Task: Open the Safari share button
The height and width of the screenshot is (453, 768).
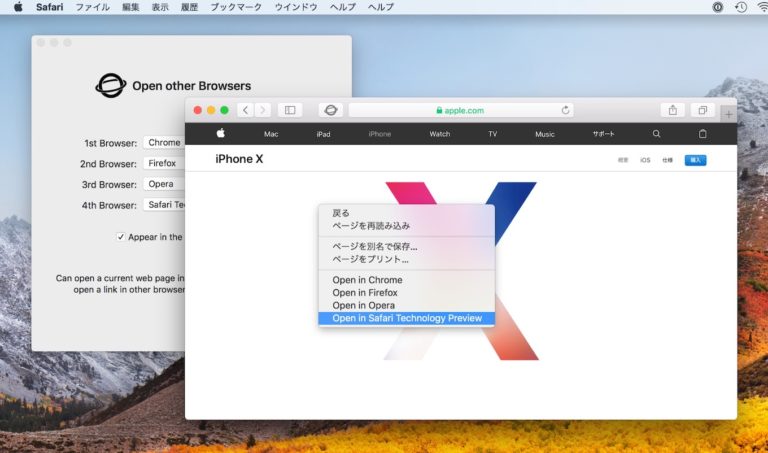Action: coord(673,110)
